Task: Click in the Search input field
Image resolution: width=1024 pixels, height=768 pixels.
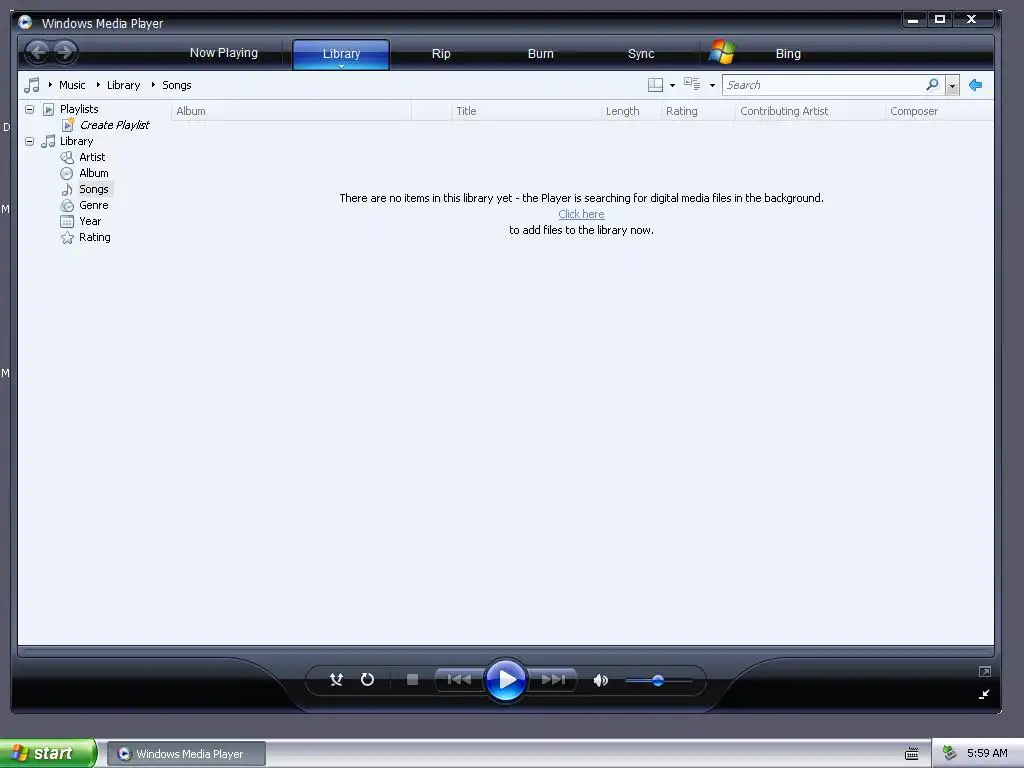Action: click(824, 85)
